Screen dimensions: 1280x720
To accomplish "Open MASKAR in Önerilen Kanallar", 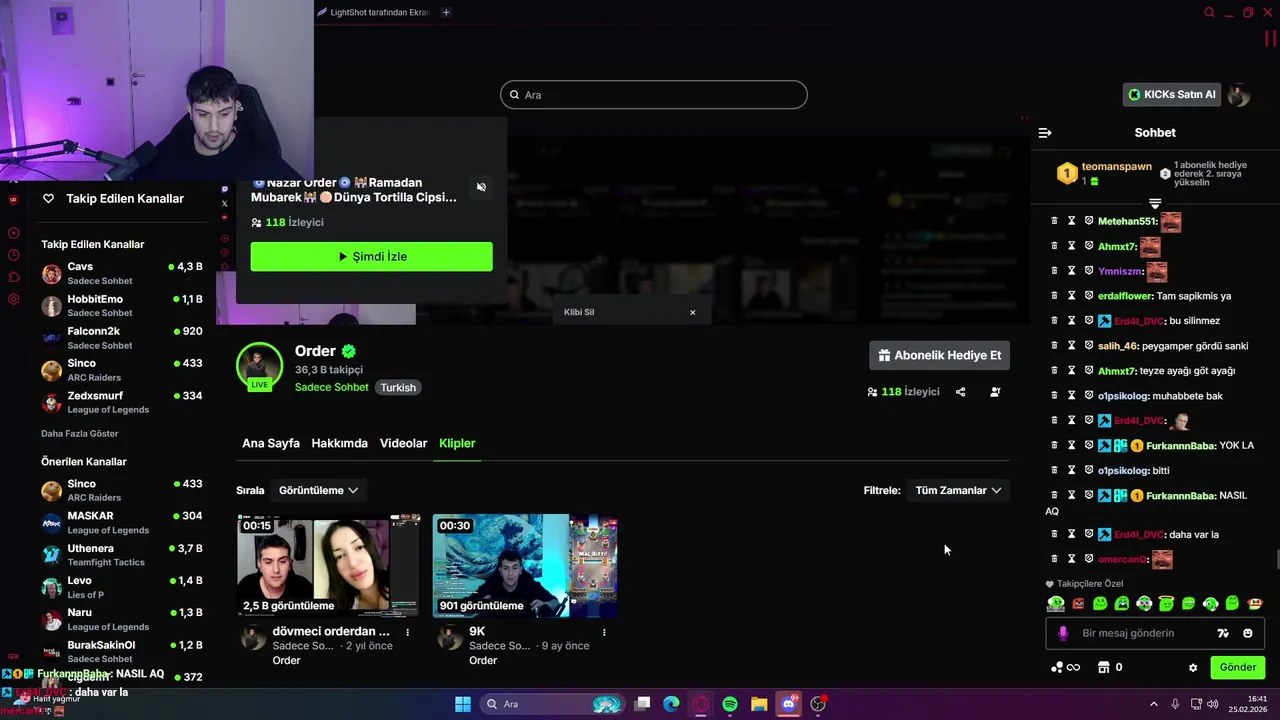I will (122, 523).
